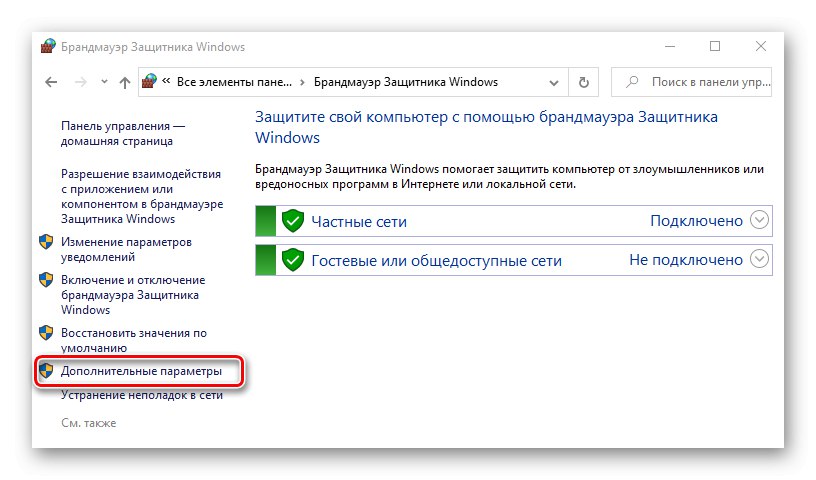Click green shield icon for 'Гостевые или общедоступные сети'

[x=293, y=260]
